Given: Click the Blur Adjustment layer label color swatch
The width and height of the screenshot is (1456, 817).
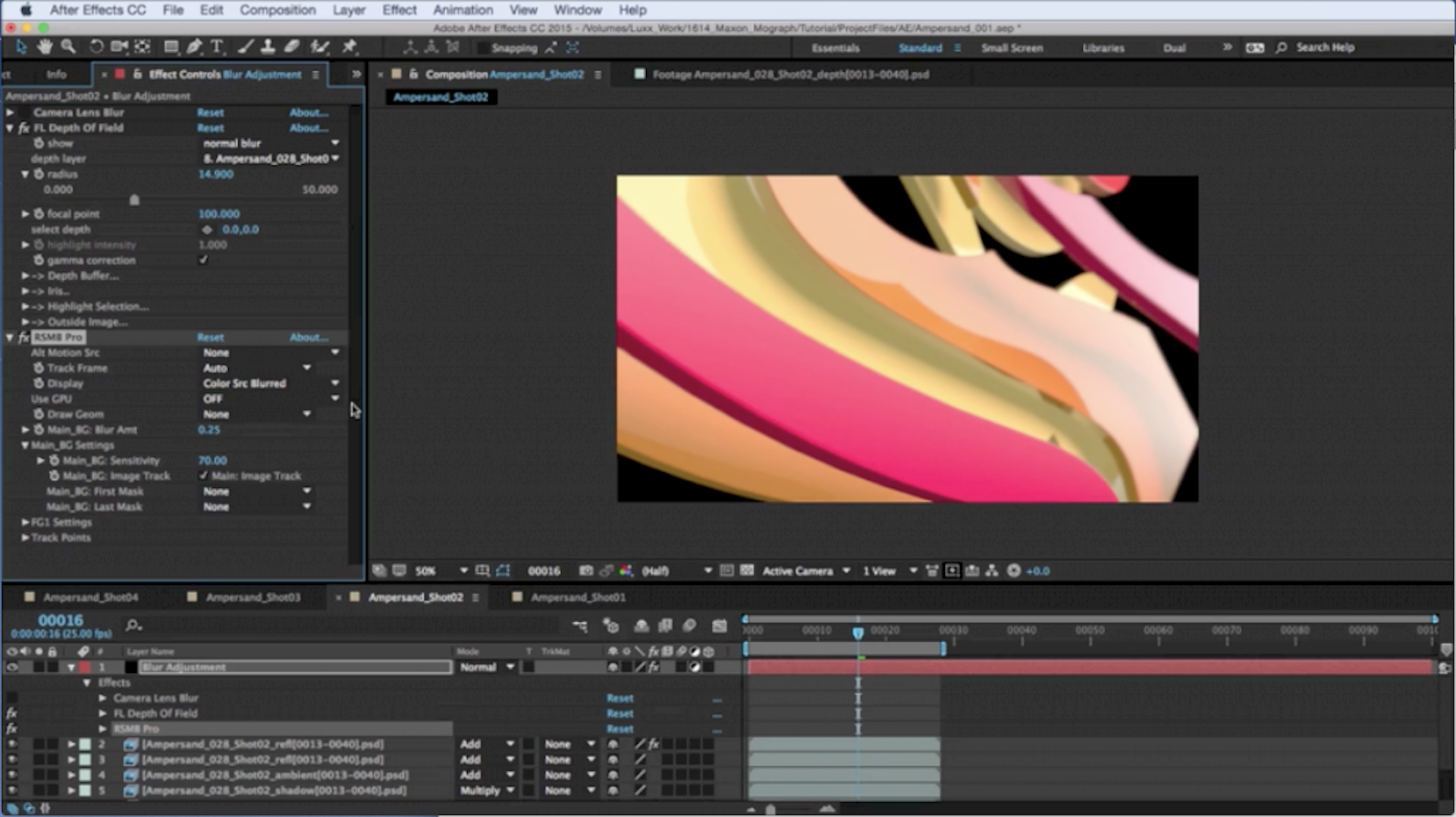Looking at the screenshot, I should click(83, 668).
